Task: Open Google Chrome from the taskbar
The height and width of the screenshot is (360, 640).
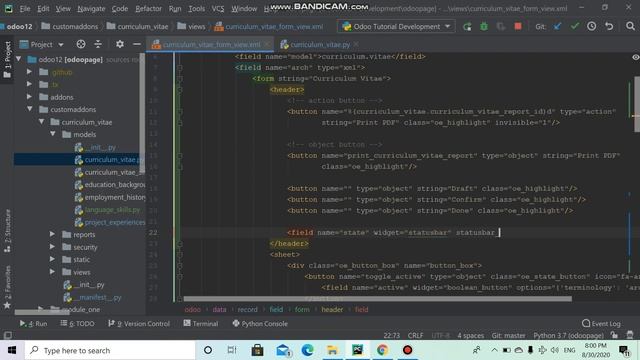Action: coord(382,350)
